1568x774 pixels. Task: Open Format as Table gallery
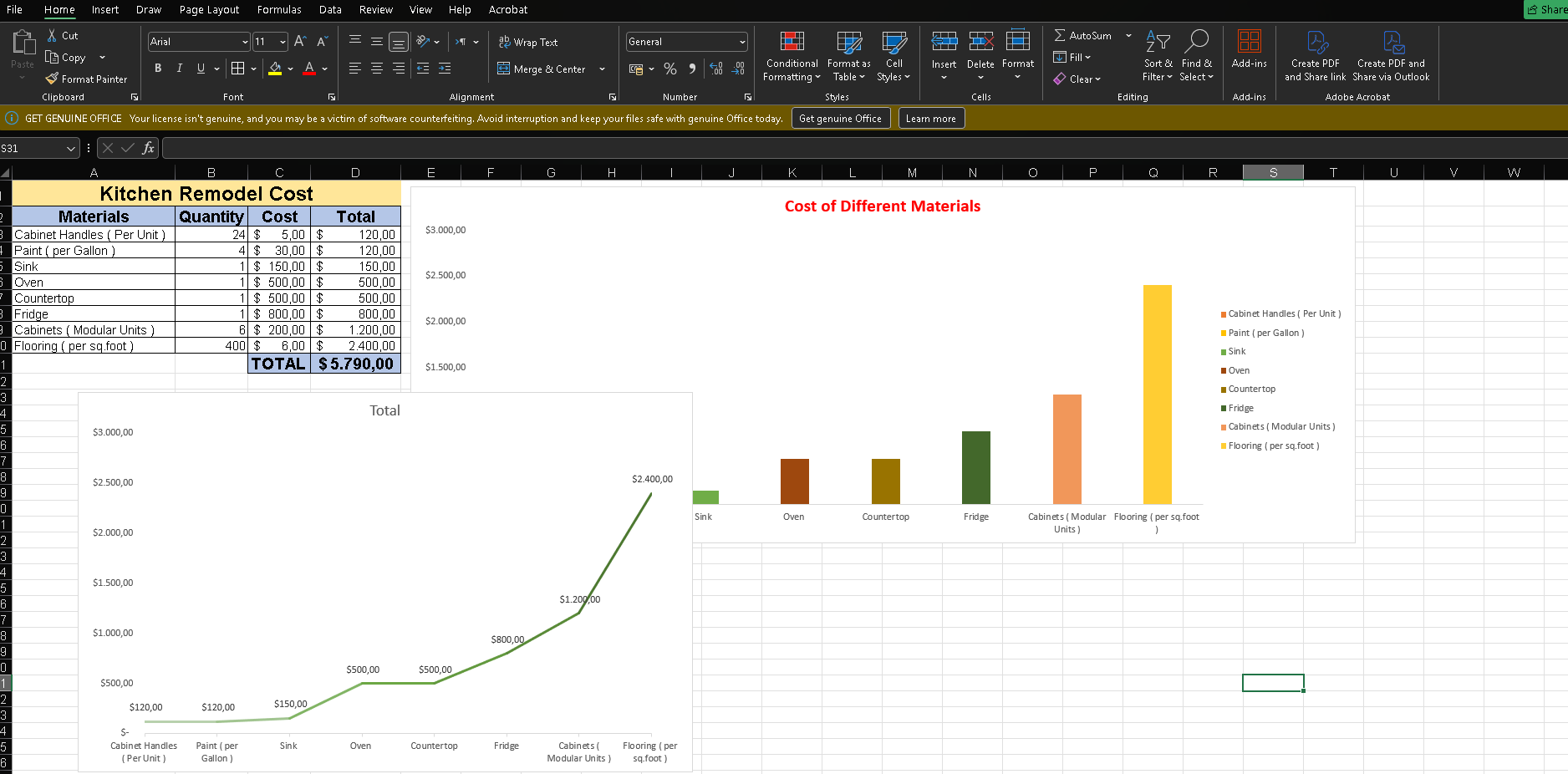pos(848,56)
